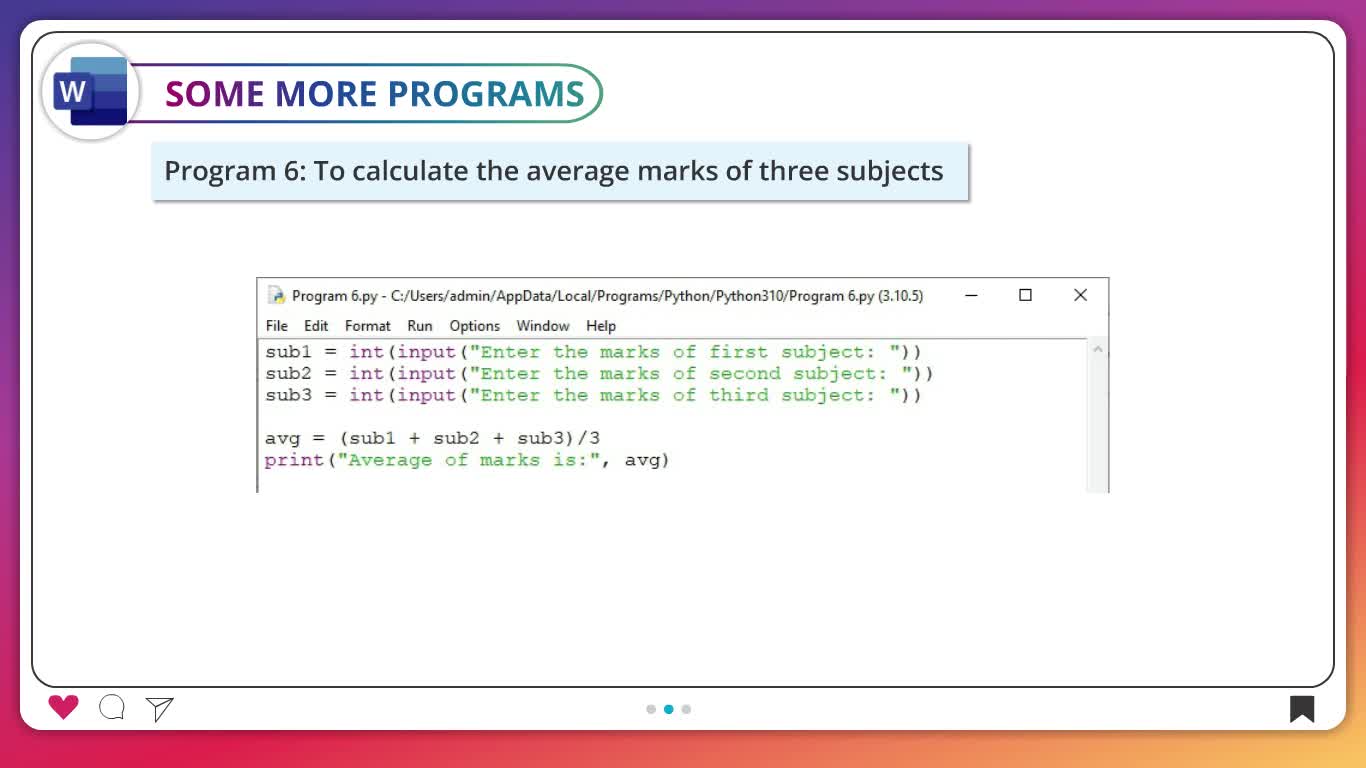Click the red heart like icon
Viewport: 1366px width, 768px height.
pos(63,707)
